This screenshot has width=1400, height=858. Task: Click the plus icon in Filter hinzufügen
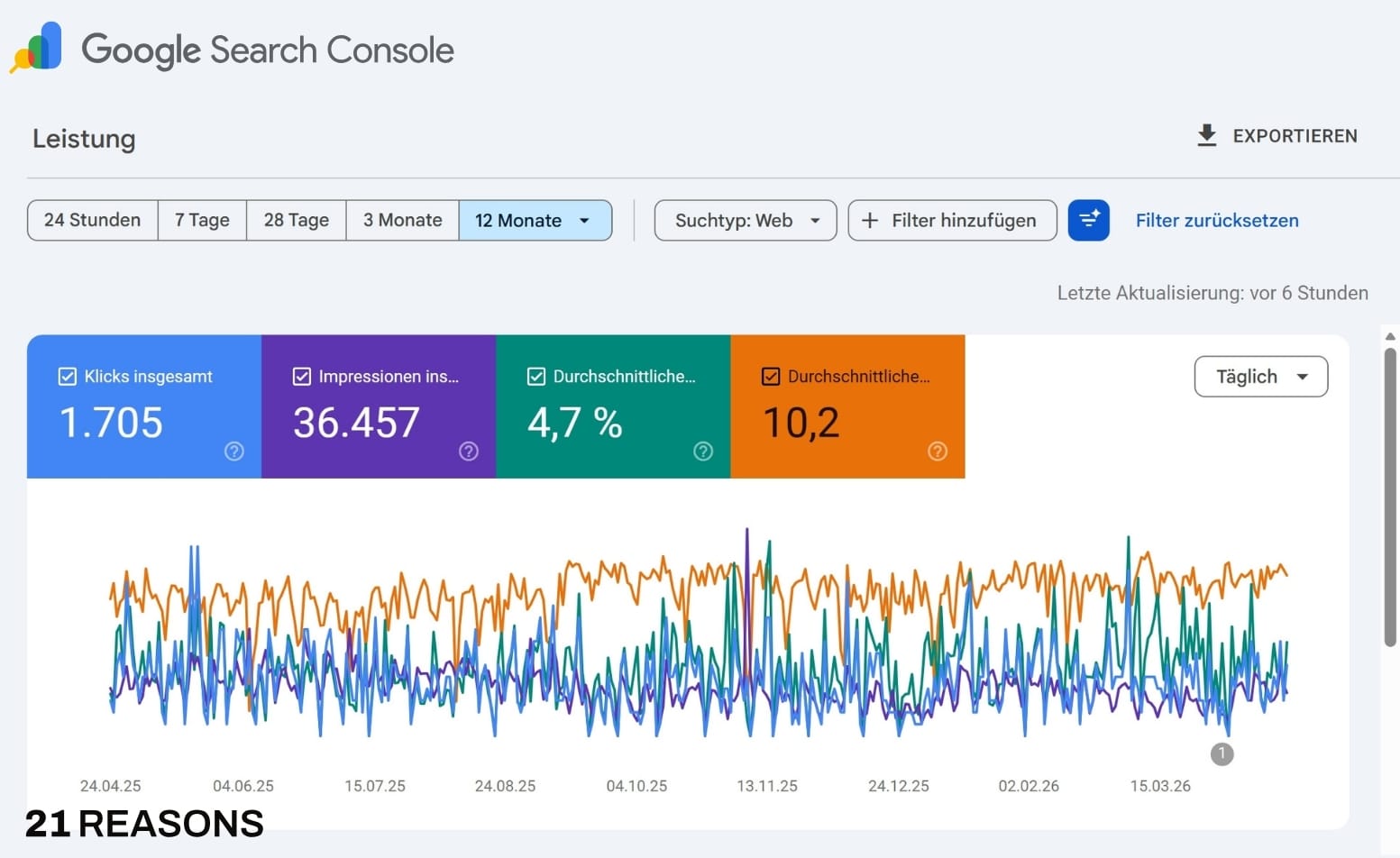[870, 221]
